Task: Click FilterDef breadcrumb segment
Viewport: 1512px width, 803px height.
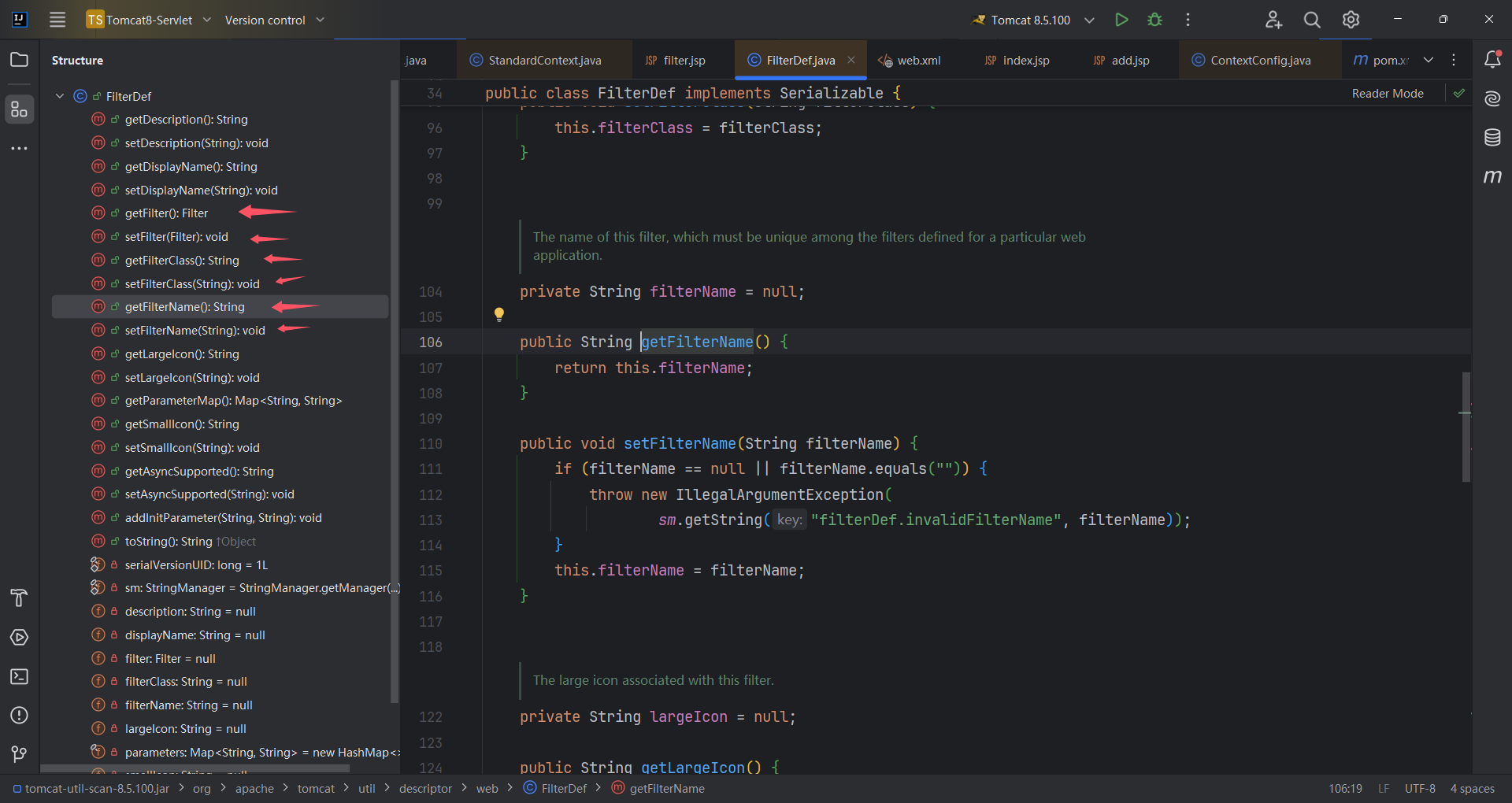Action: 555,789
